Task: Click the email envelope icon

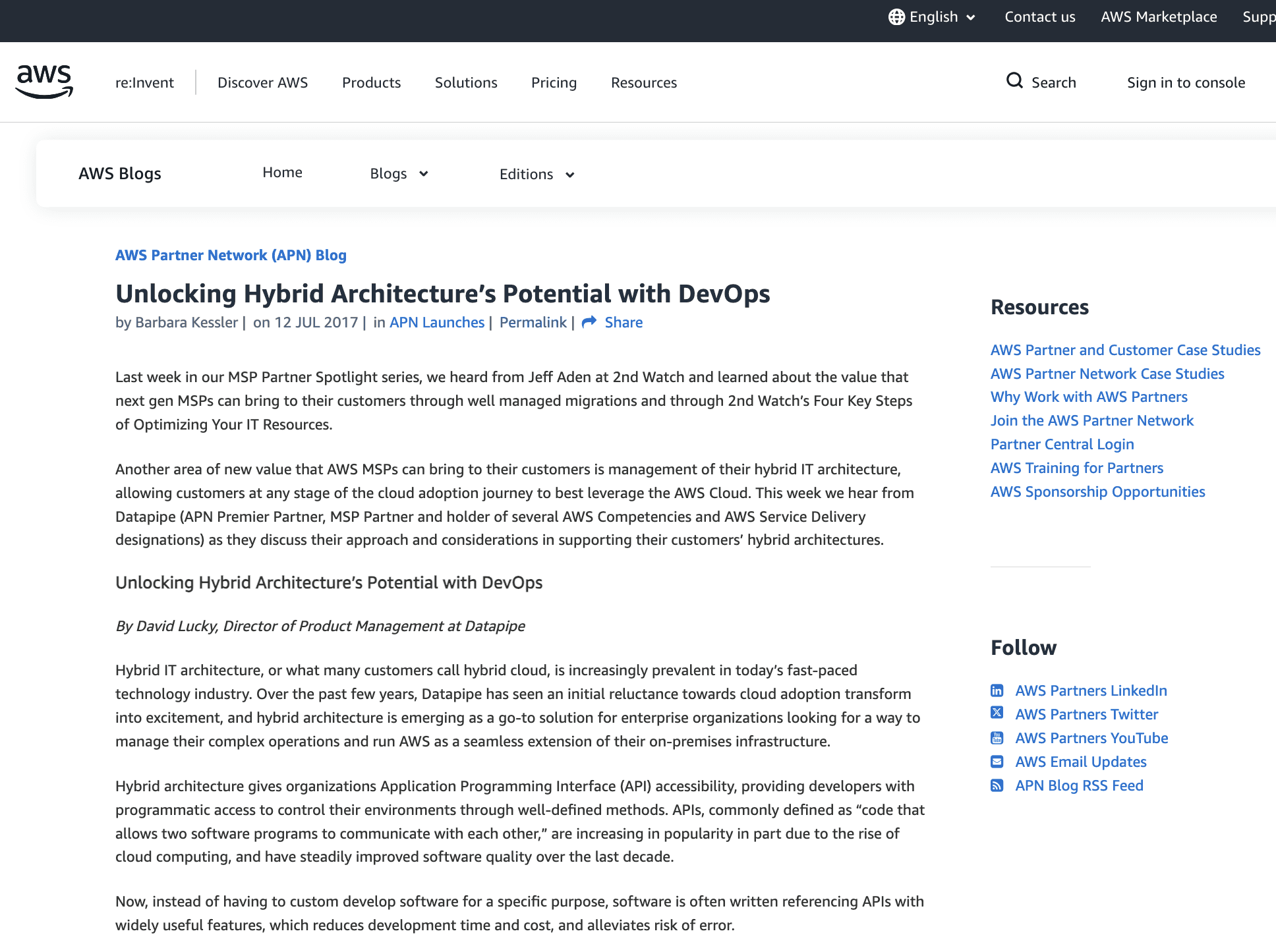Action: (x=997, y=762)
